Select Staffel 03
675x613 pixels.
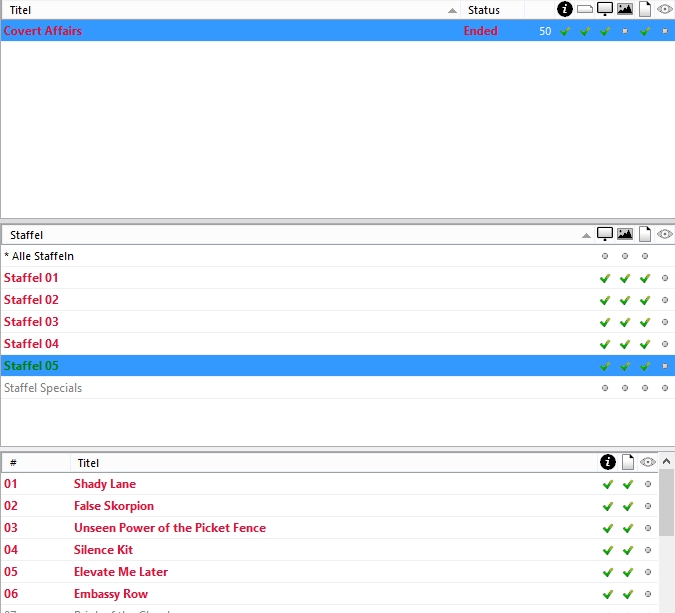click(338, 322)
